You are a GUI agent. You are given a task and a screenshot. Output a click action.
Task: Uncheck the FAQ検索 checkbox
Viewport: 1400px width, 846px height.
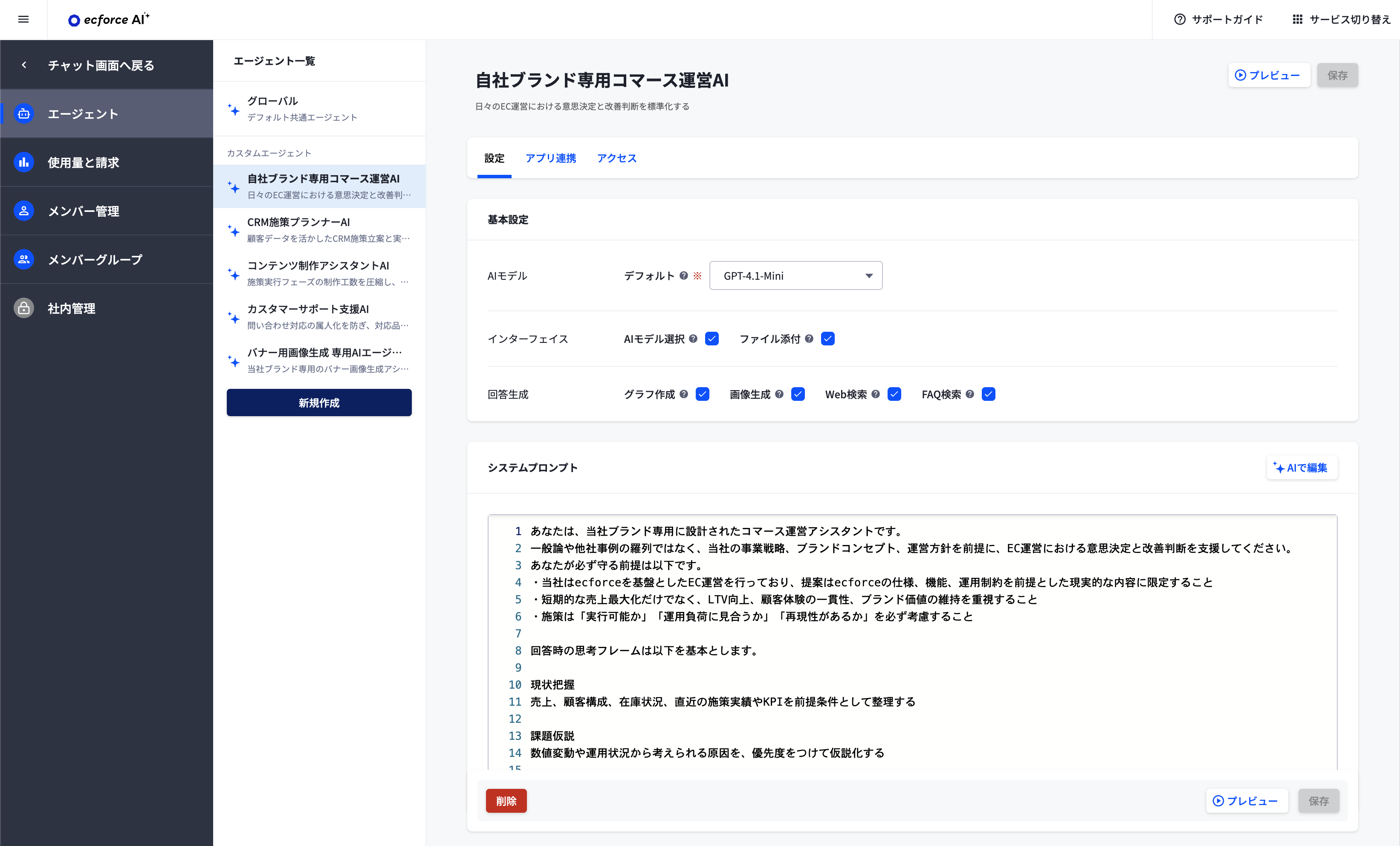coord(989,394)
